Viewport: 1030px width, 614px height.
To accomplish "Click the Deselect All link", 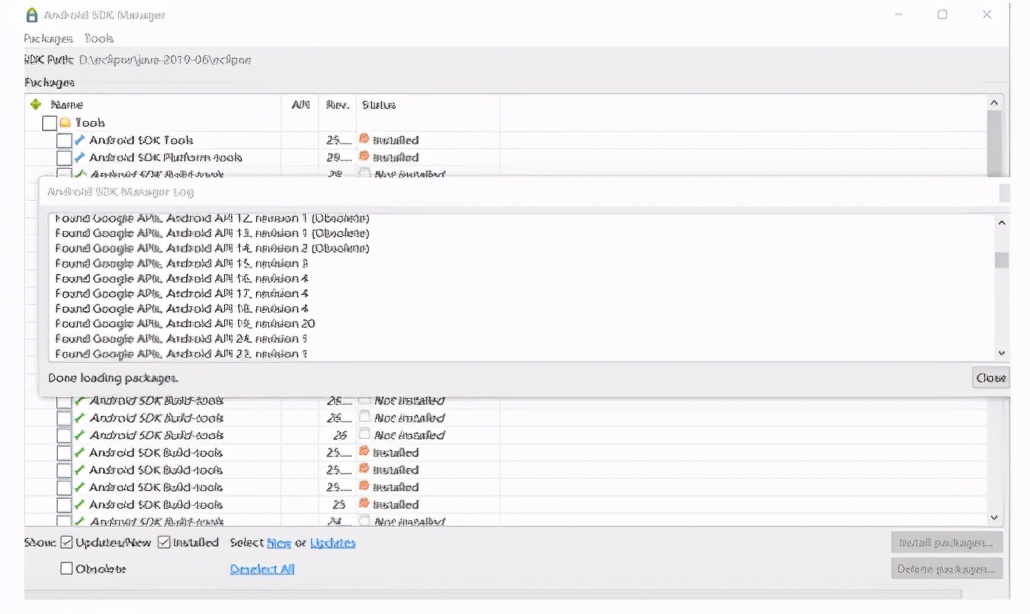I will pos(262,569).
